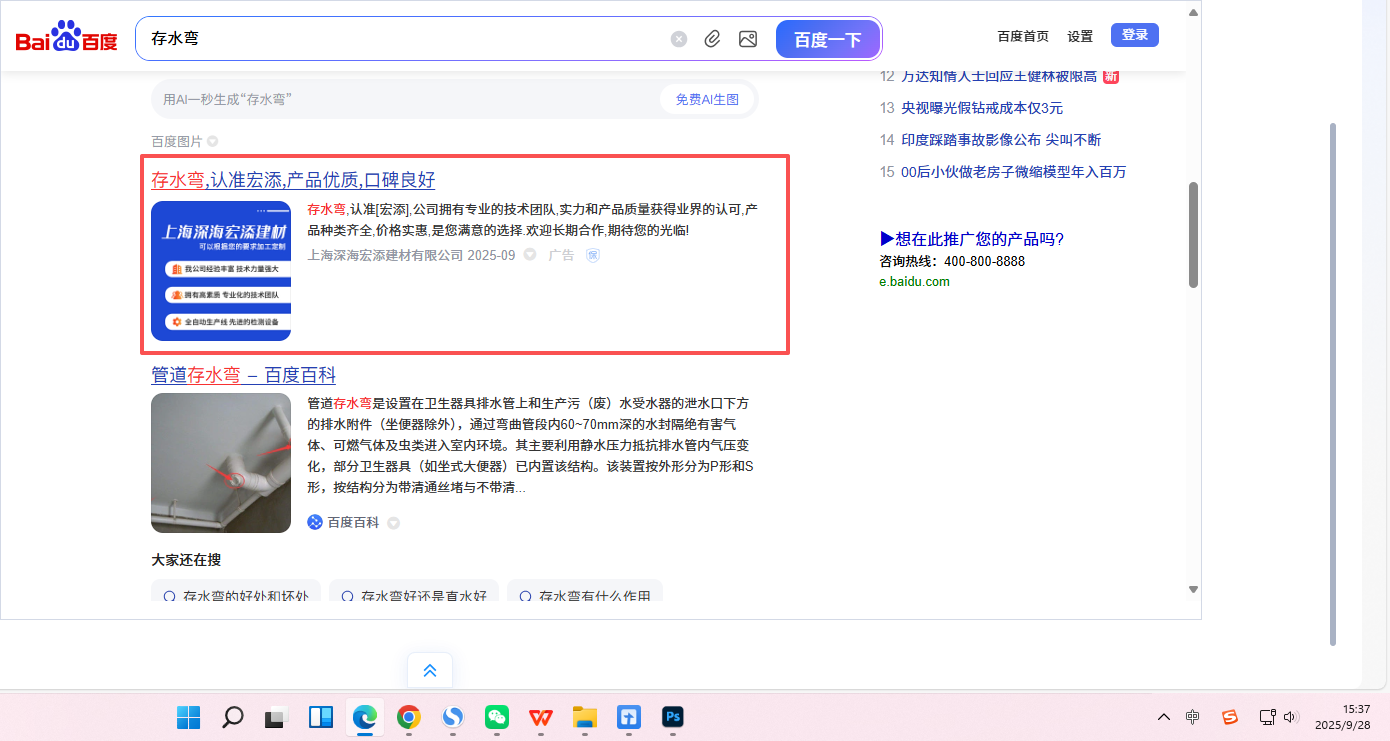
Task: Open image search via picture icon
Action: [747, 39]
